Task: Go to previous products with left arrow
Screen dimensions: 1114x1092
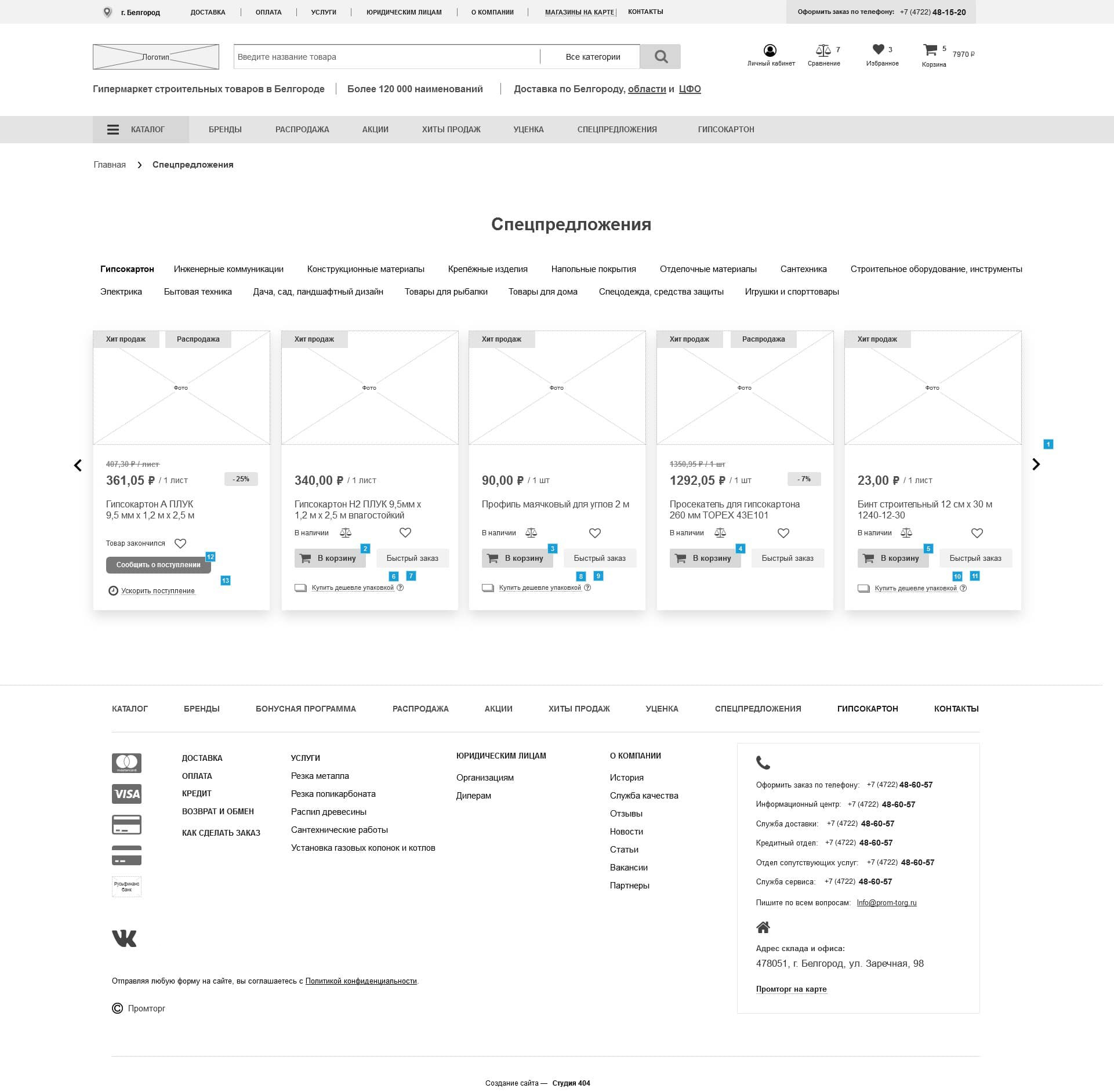Action: point(78,465)
